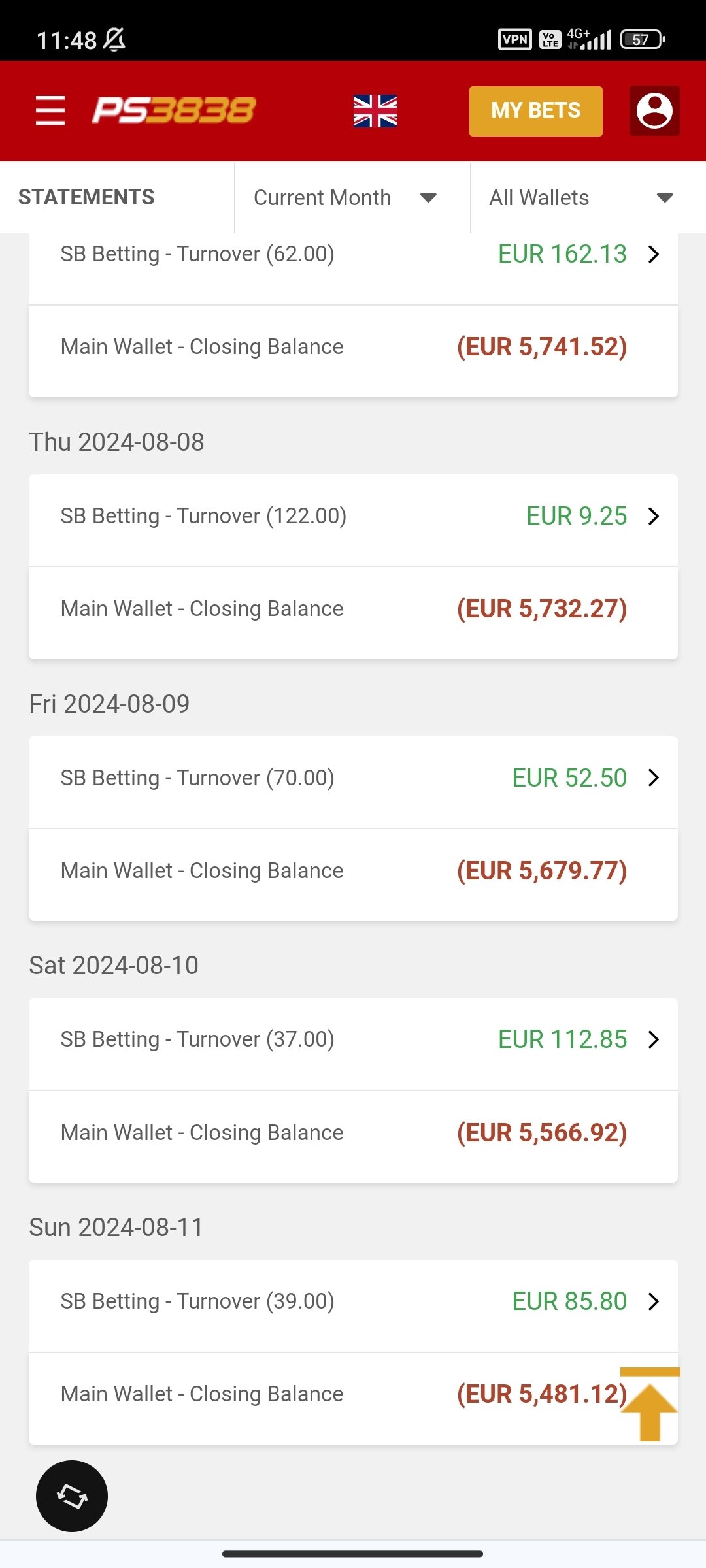706x1568 pixels.
Task: Tap the battery indicator in status bar
Action: 642,39
